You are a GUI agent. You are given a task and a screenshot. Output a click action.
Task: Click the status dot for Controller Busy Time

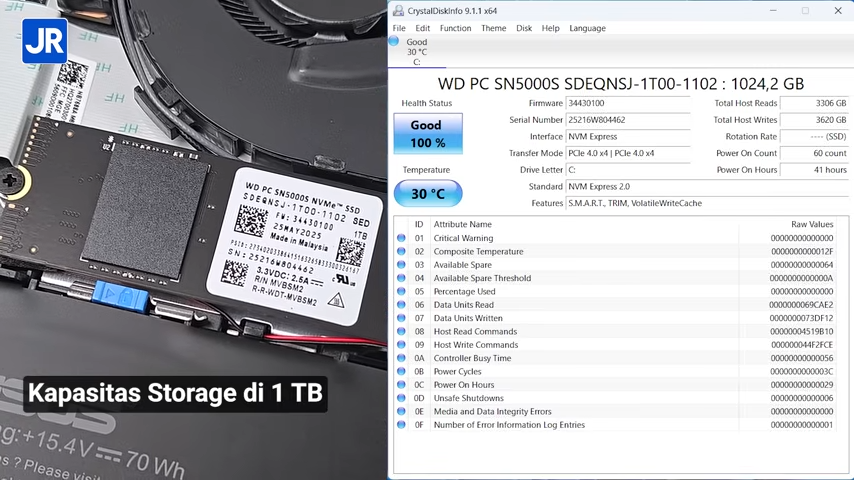(401, 358)
